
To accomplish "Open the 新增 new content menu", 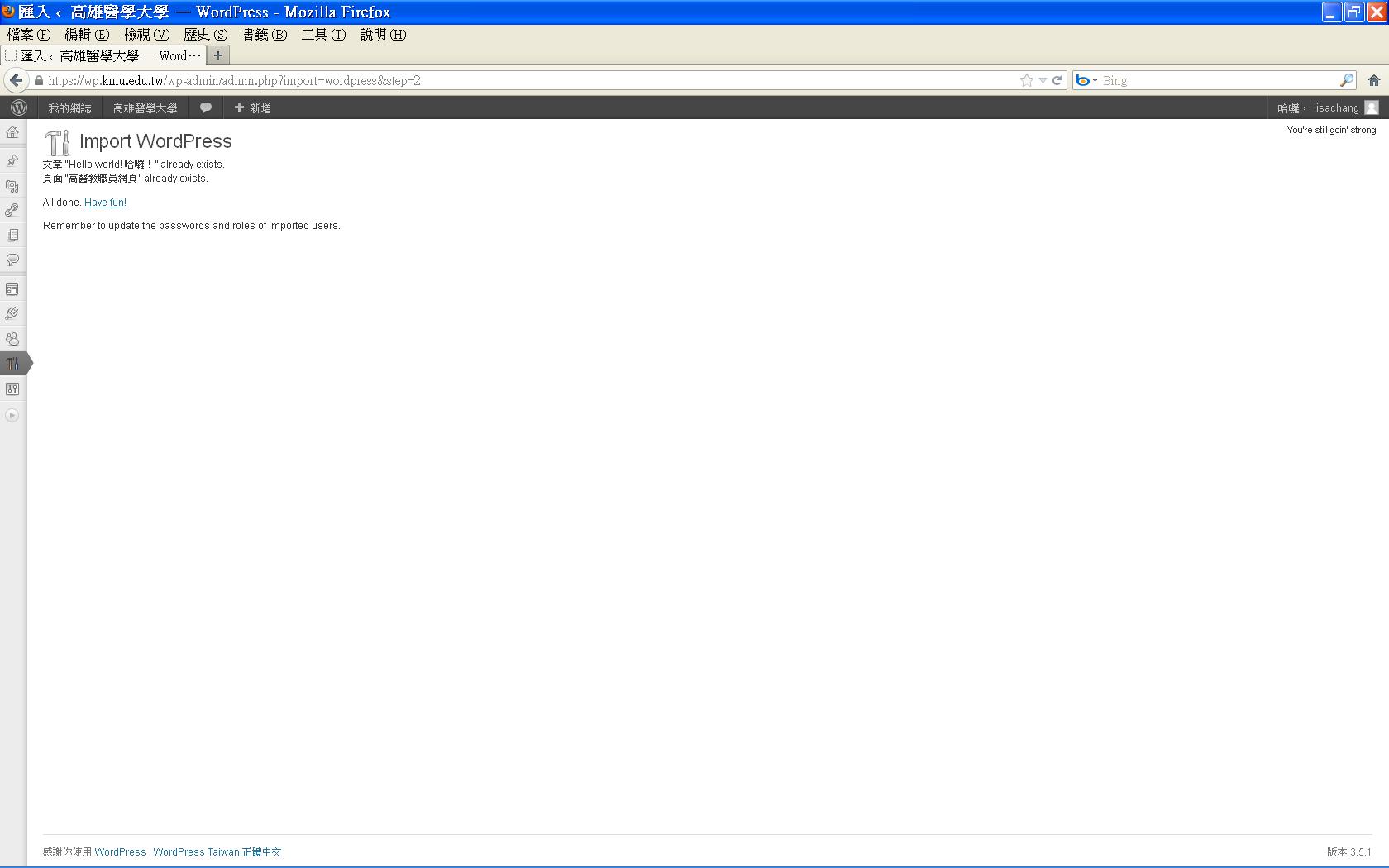I will 252,108.
